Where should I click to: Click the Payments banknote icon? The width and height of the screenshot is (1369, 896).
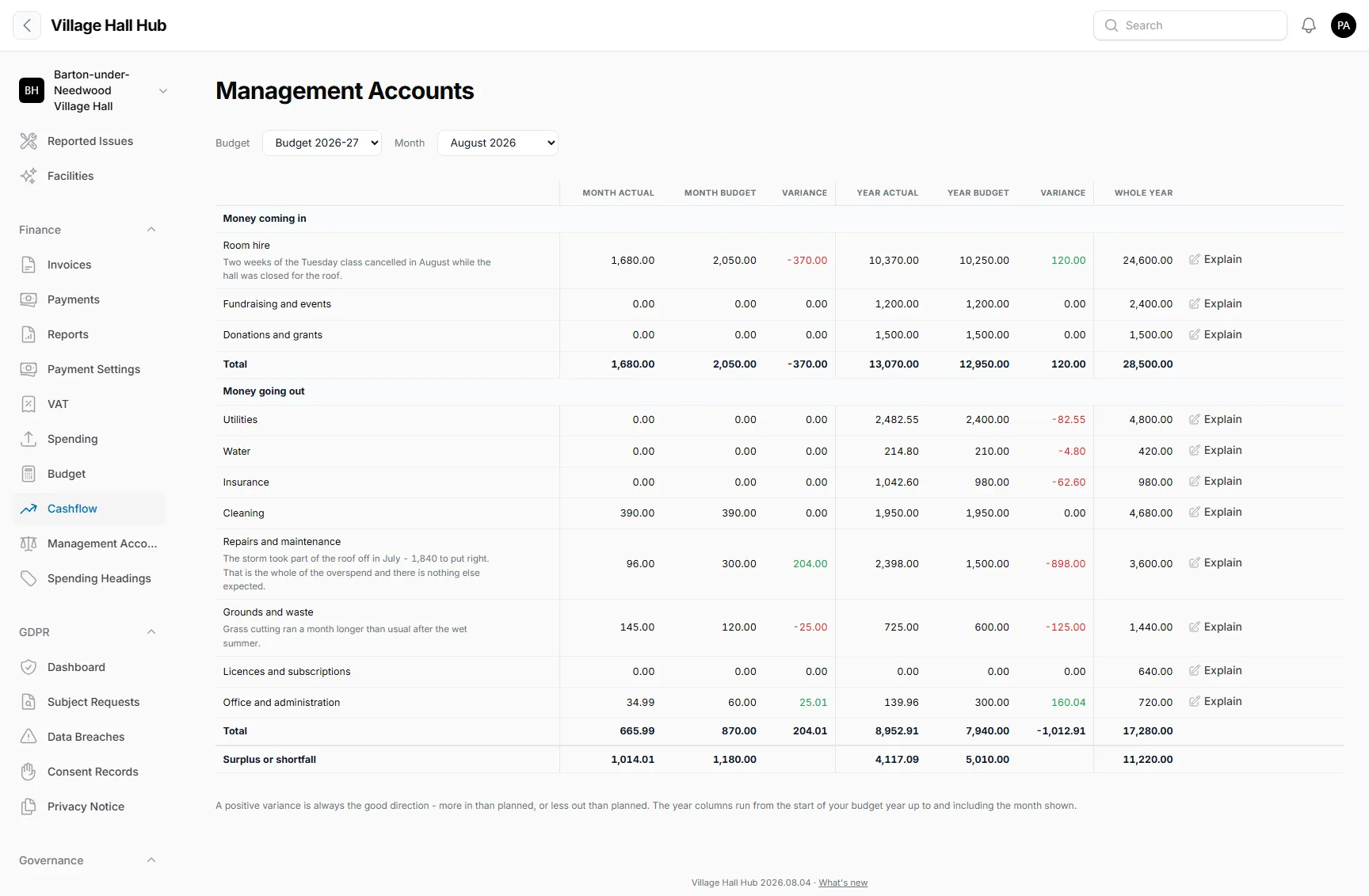click(29, 299)
